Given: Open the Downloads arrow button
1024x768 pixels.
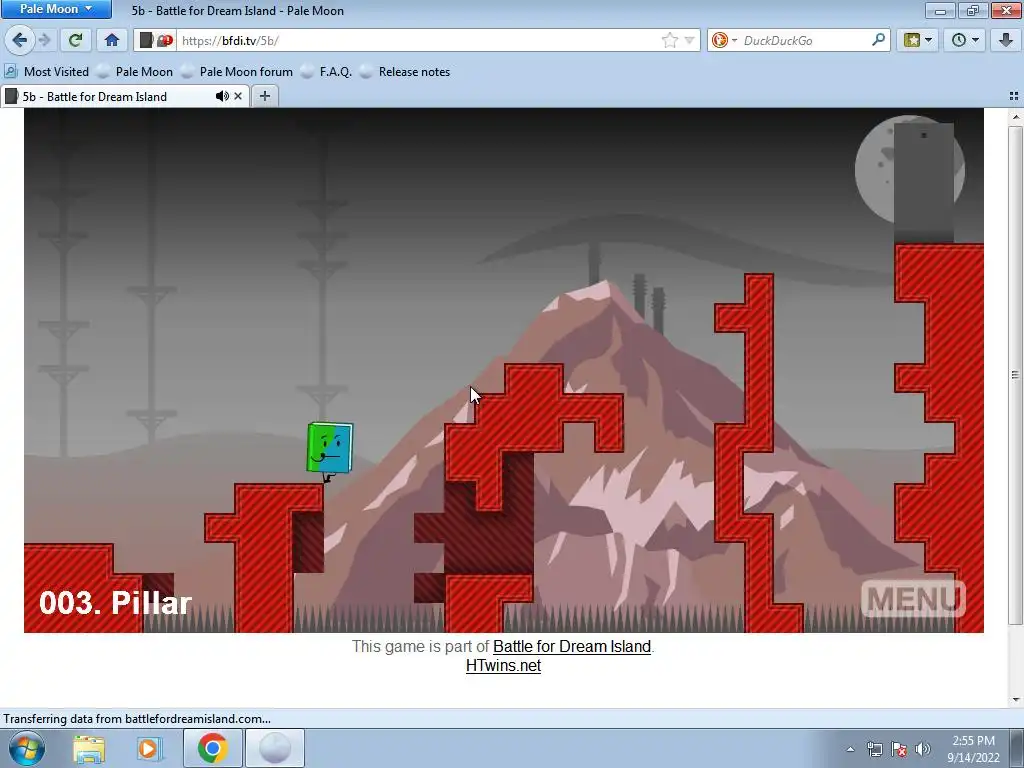Looking at the screenshot, I should coord(1006,40).
